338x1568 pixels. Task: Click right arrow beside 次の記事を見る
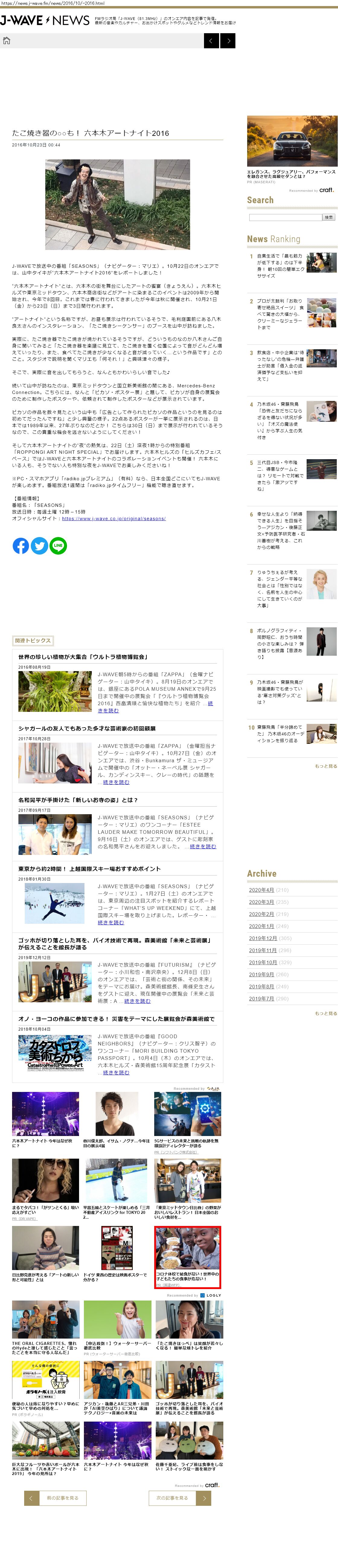[x=204, y=1497]
